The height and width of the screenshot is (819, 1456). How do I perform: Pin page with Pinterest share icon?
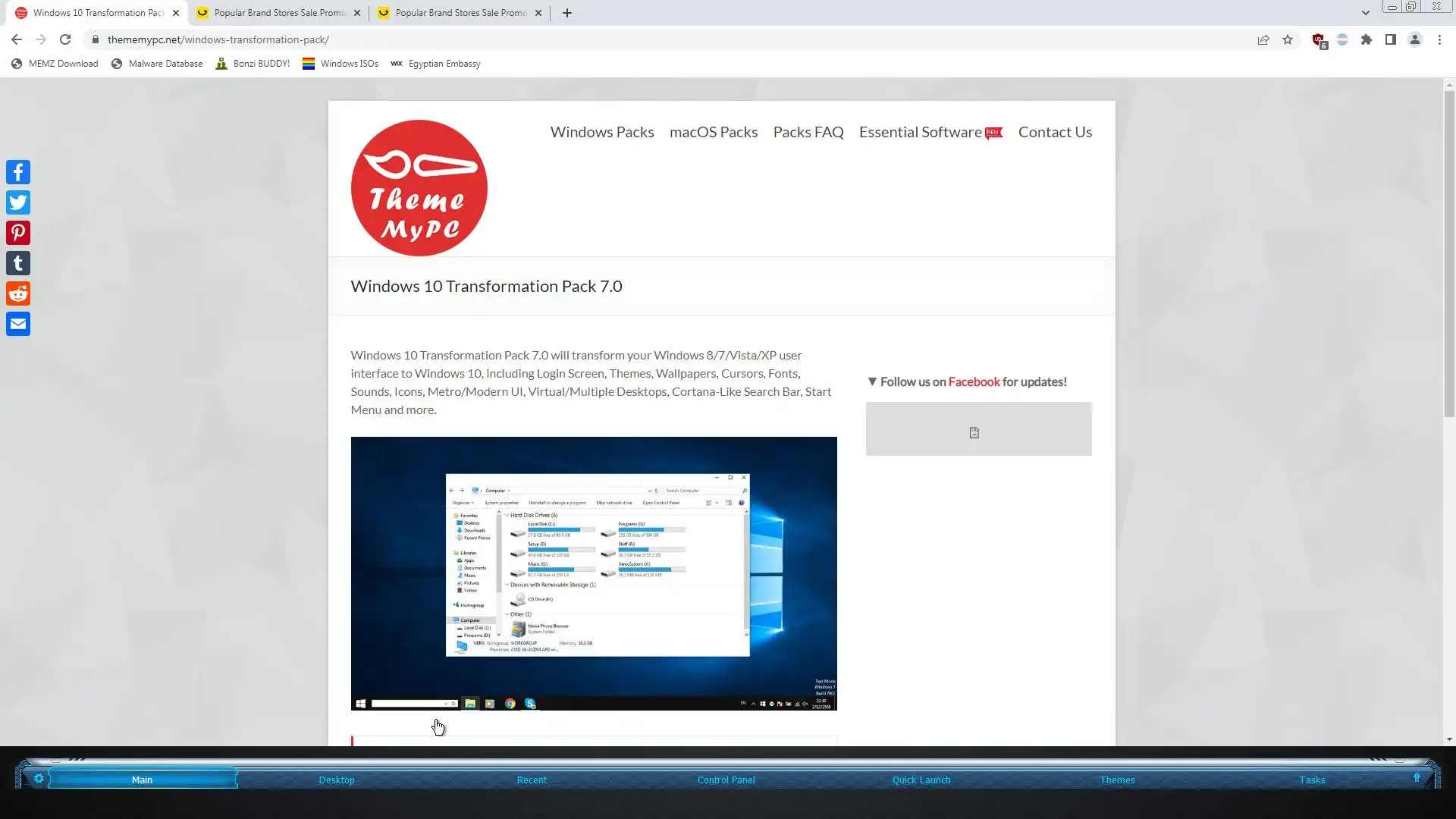pos(18,233)
